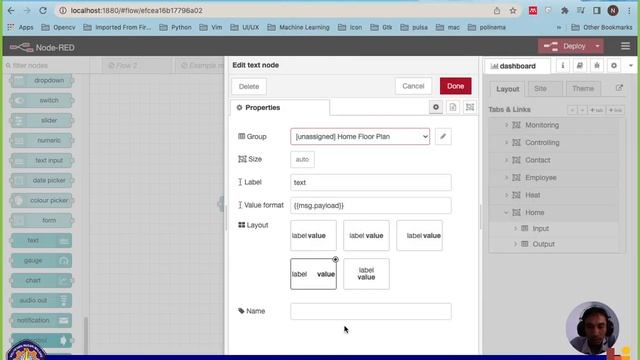Open the Group dropdown Home Floor Plan
This screenshot has height=360, width=640.
point(360,136)
